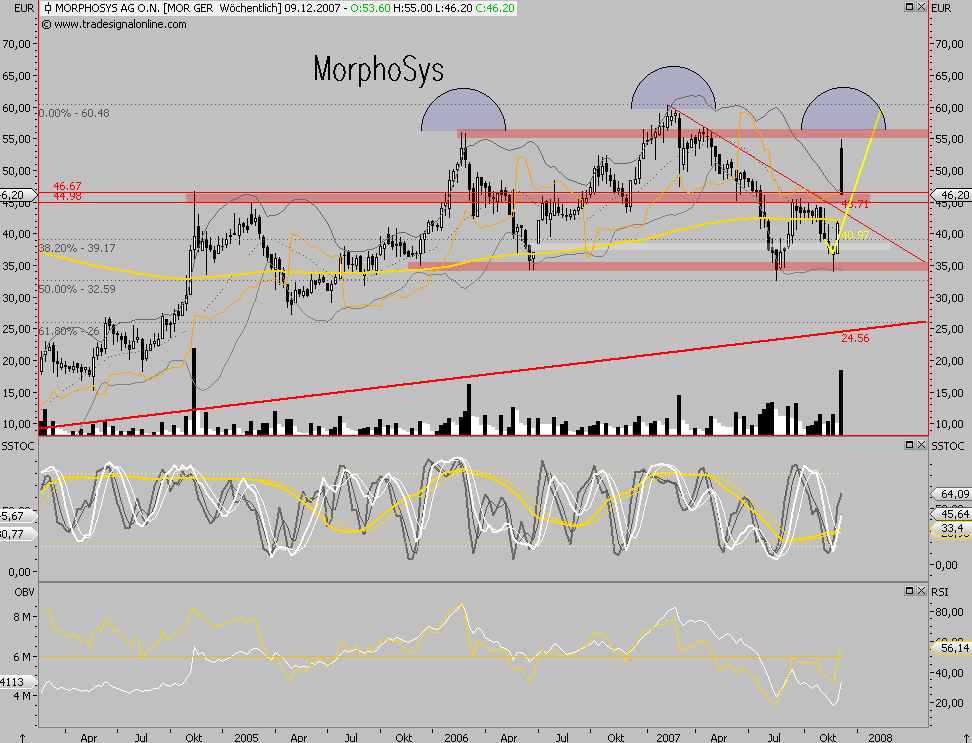
Task: Click the Wöchentlich period label in header
Action: (x=250, y=9)
